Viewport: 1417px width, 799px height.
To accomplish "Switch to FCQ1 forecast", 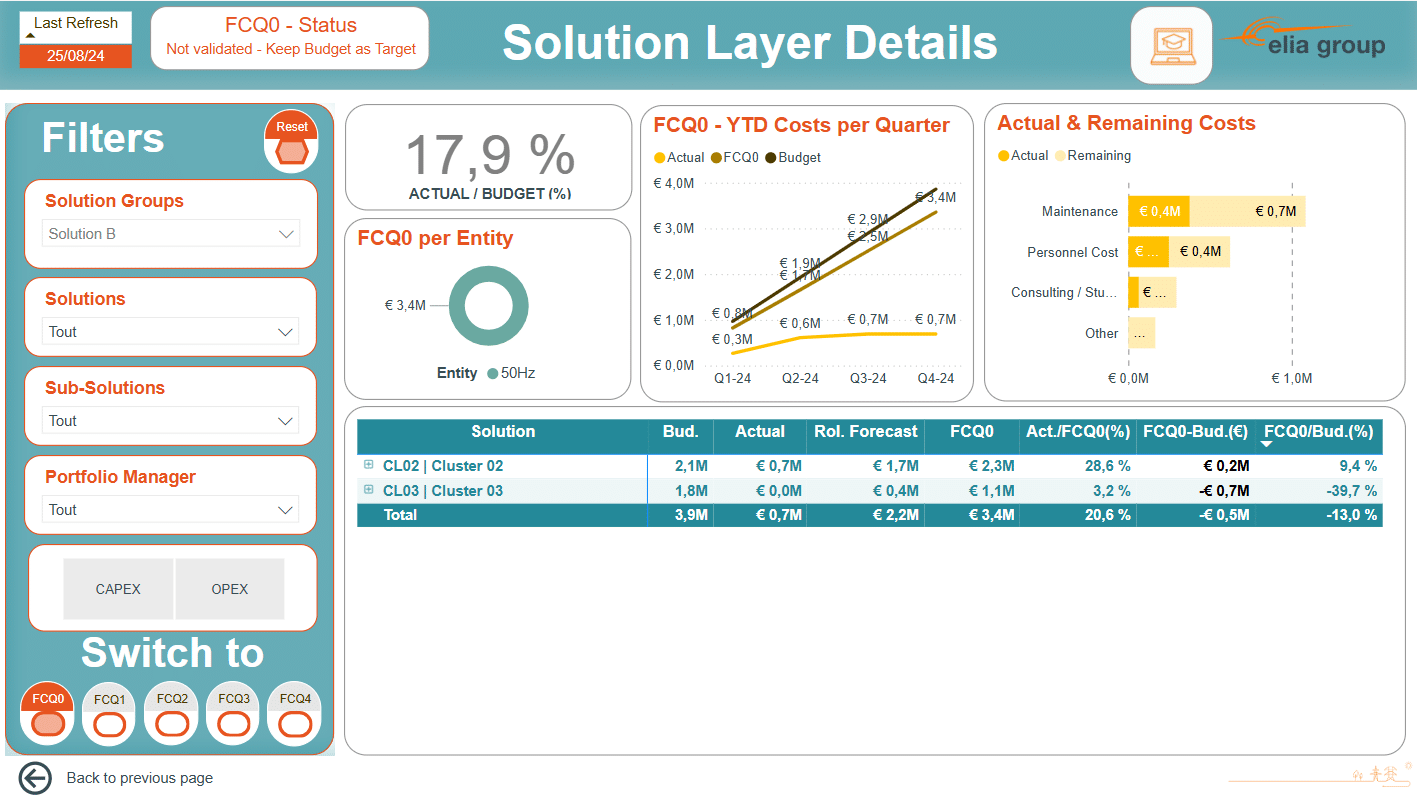I will 109,714.
